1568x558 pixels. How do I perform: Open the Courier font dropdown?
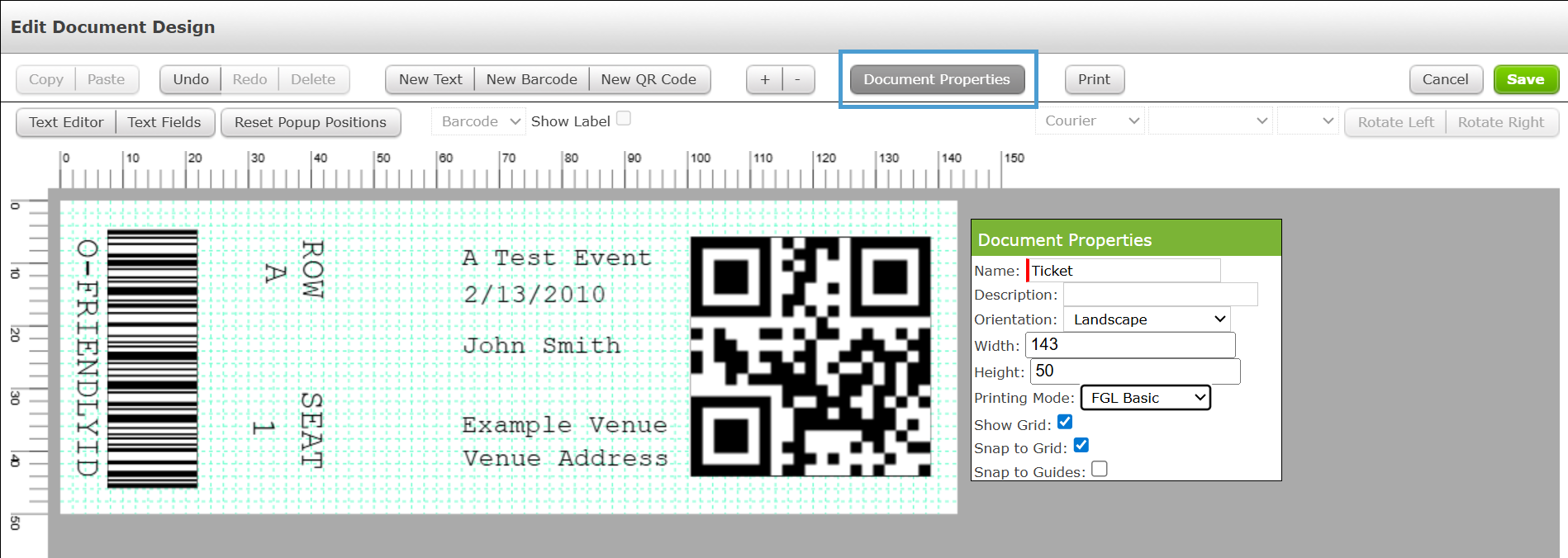click(x=1090, y=121)
